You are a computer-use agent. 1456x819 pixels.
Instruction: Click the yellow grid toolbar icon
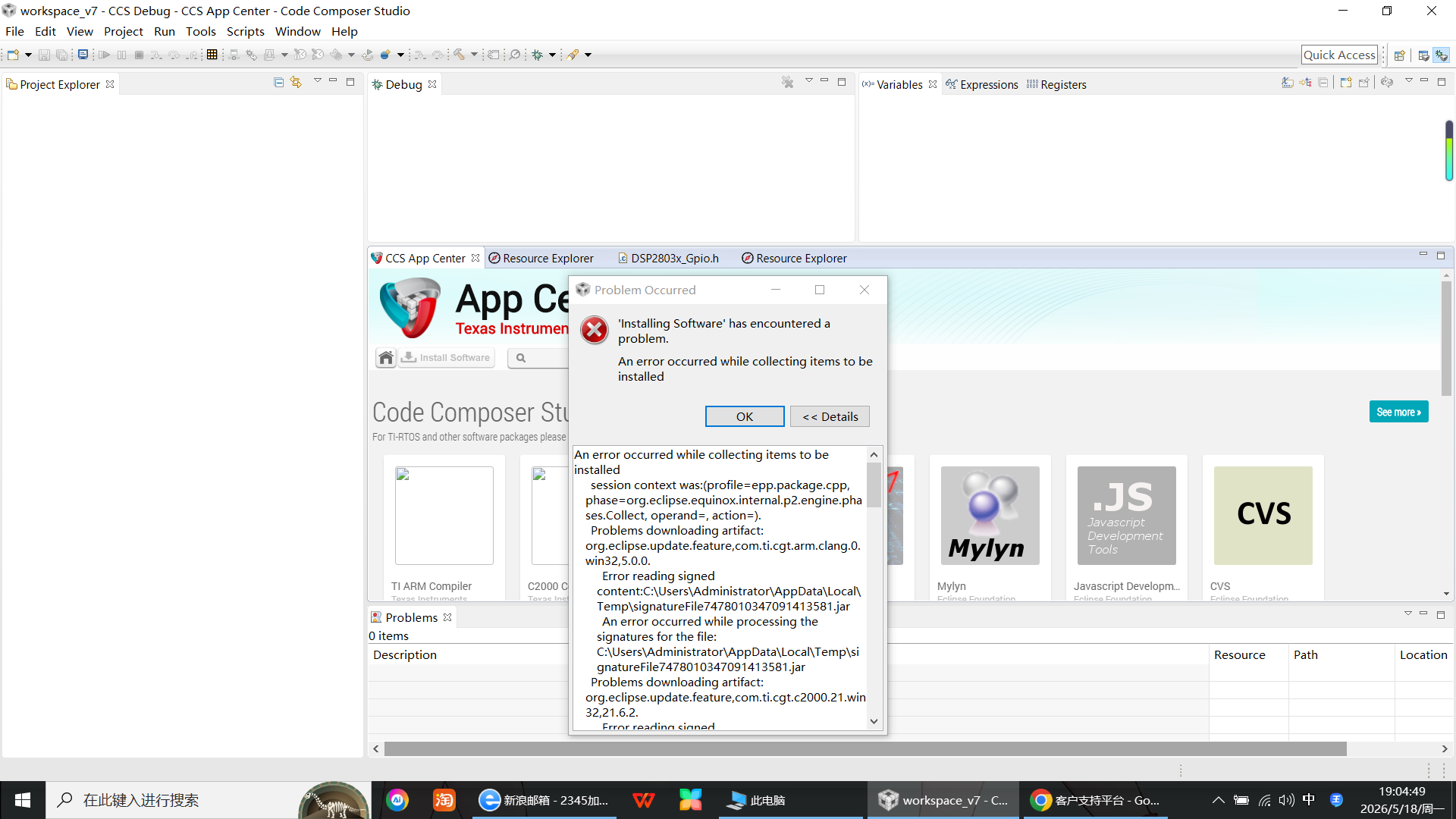tap(212, 55)
